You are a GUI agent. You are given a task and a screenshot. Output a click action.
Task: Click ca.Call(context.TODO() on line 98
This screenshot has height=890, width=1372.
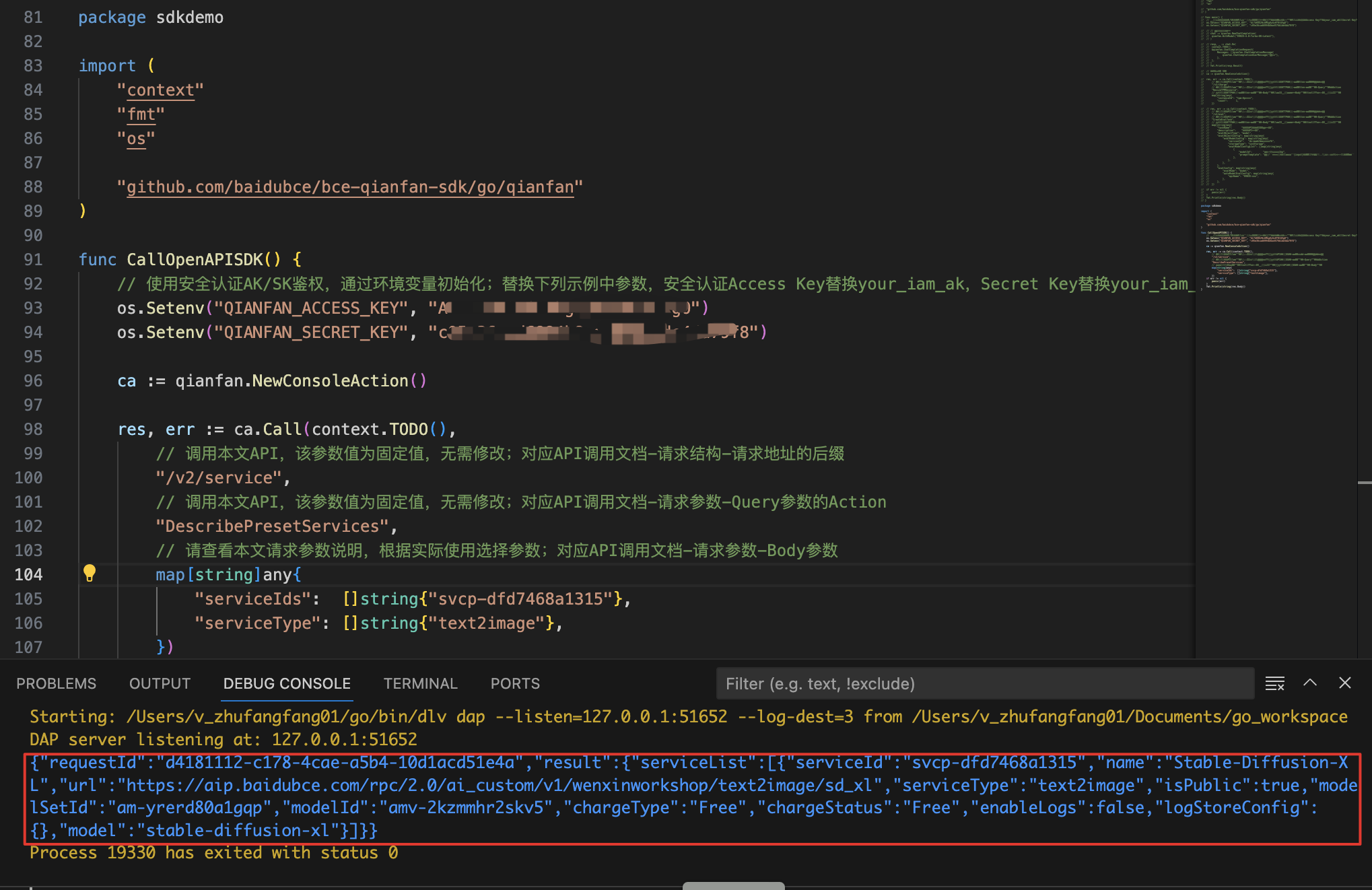pos(340,429)
